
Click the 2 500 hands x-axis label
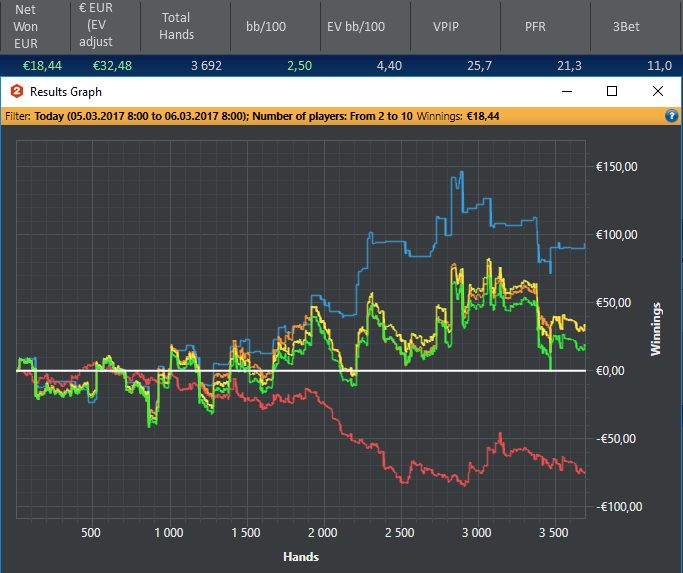400,532
